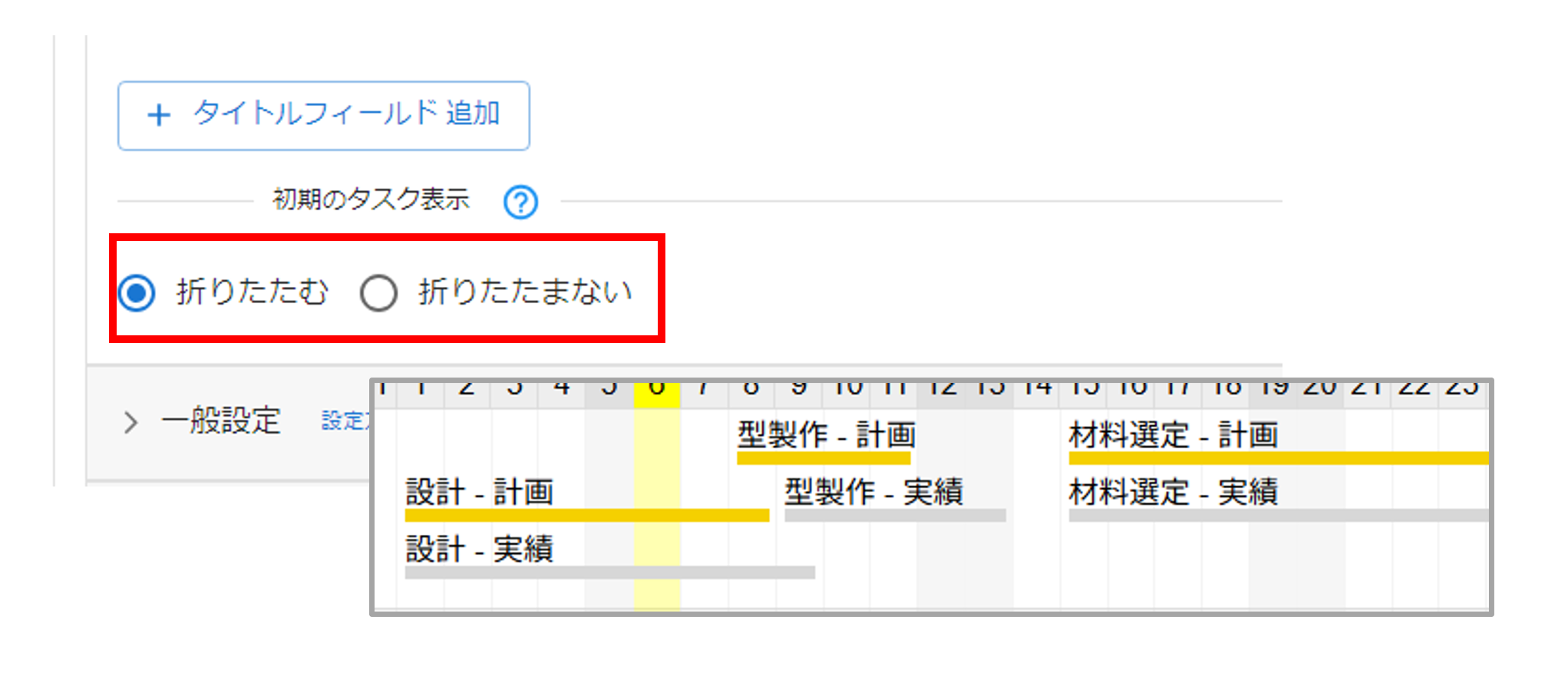The width and height of the screenshot is (1568, 686).
Task: Click the 型製作 - 実績 gray task bar
Action: coord(895,515)
